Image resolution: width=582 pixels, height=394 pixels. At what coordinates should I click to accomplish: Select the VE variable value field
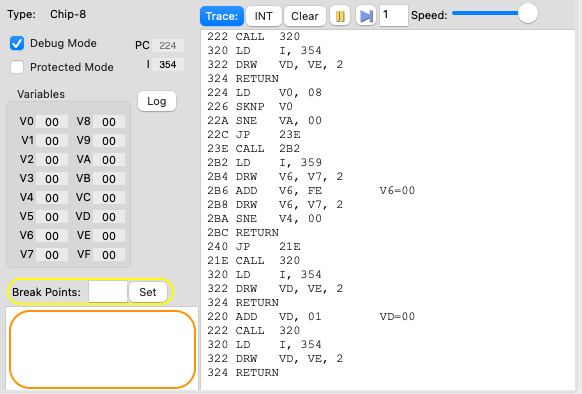pyautogui.click(x=109, y=236)
